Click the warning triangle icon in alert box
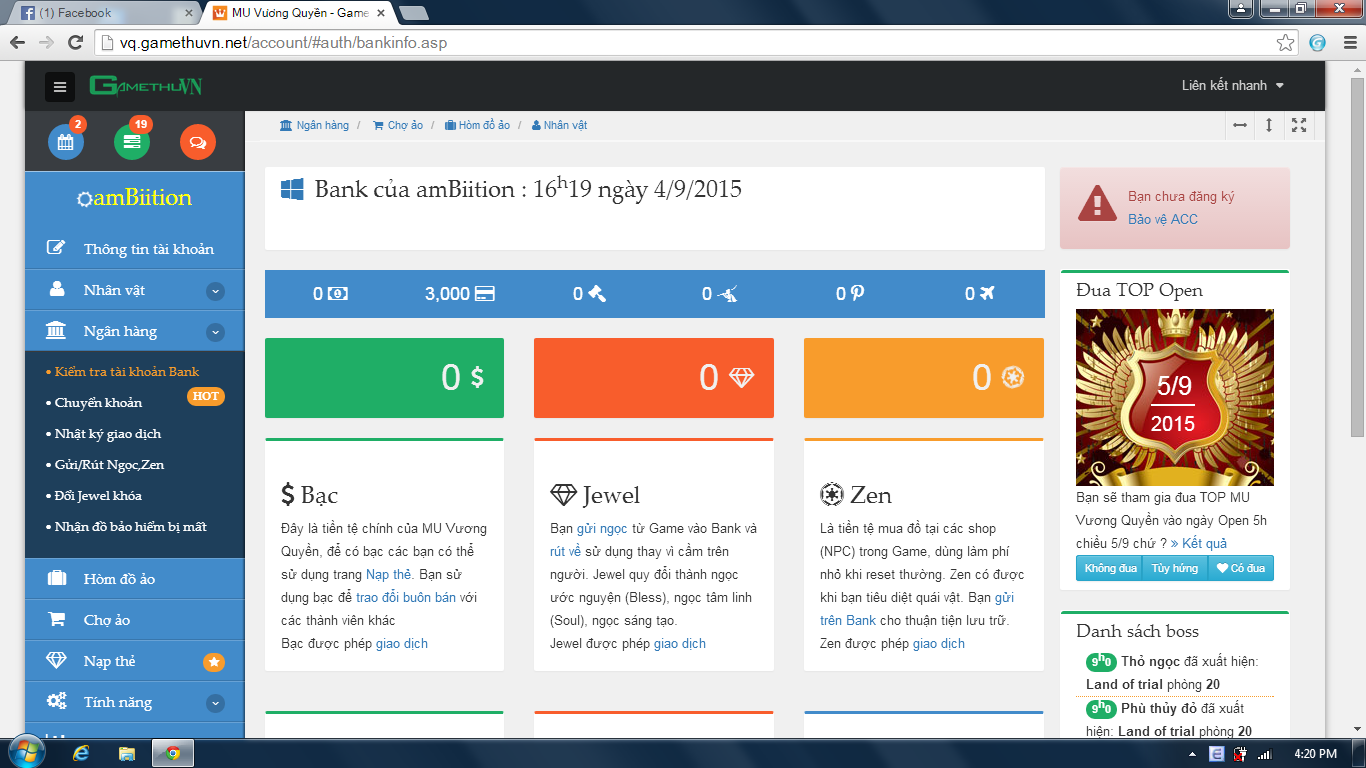 point(1097,203)
